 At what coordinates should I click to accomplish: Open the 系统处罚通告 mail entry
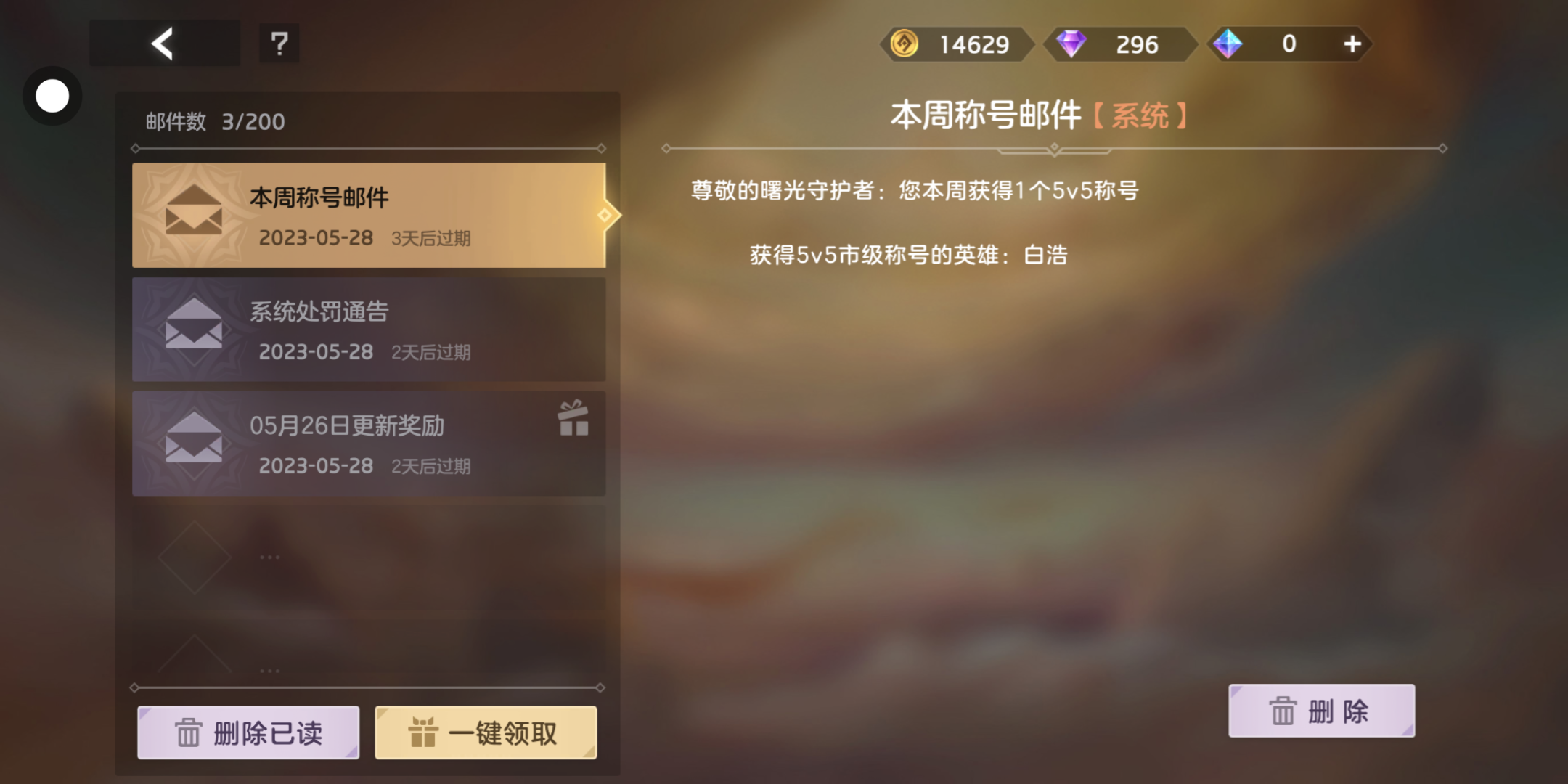[369, 330]
